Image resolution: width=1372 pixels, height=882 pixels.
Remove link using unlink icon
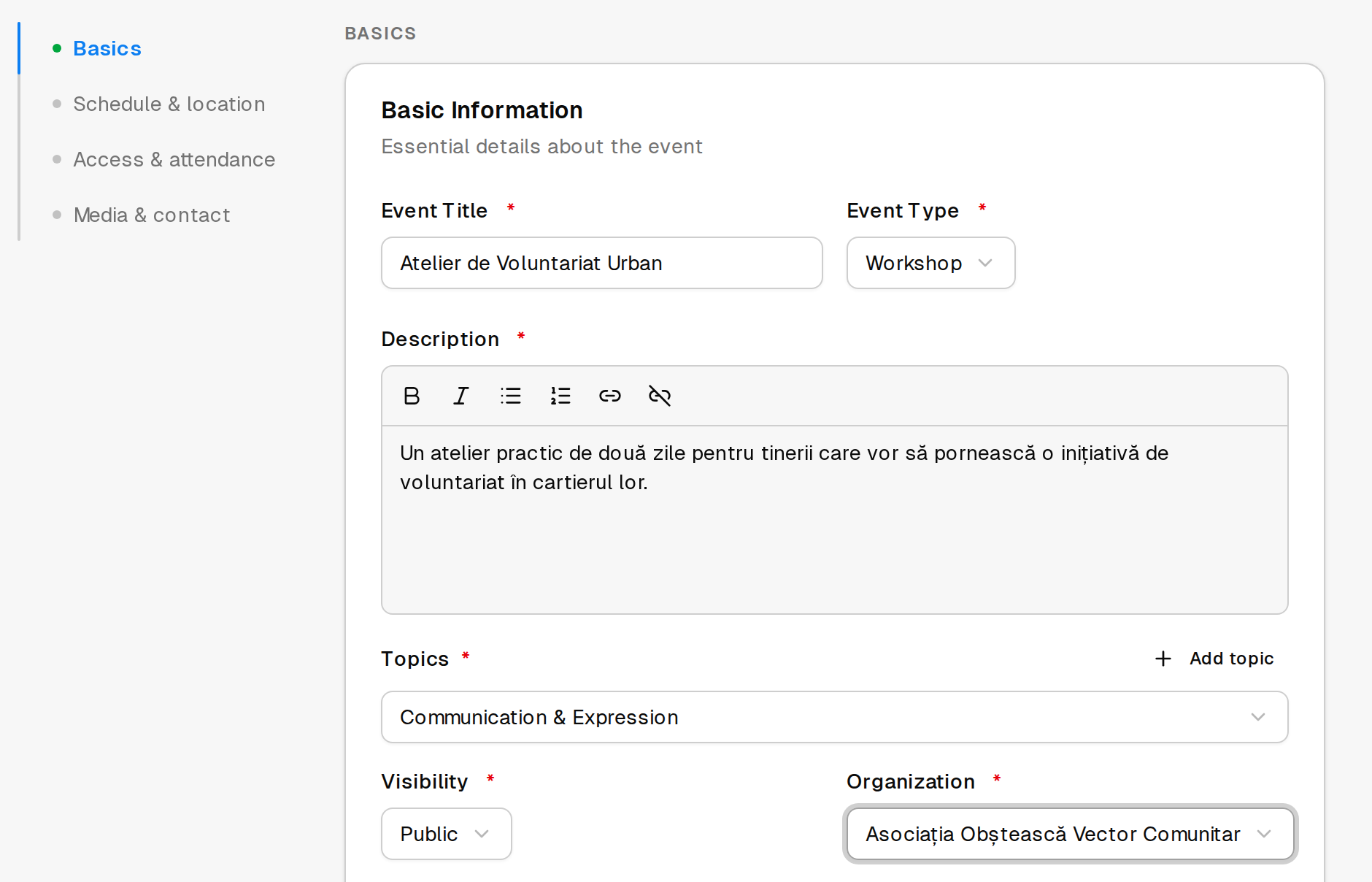coord(660,396)
